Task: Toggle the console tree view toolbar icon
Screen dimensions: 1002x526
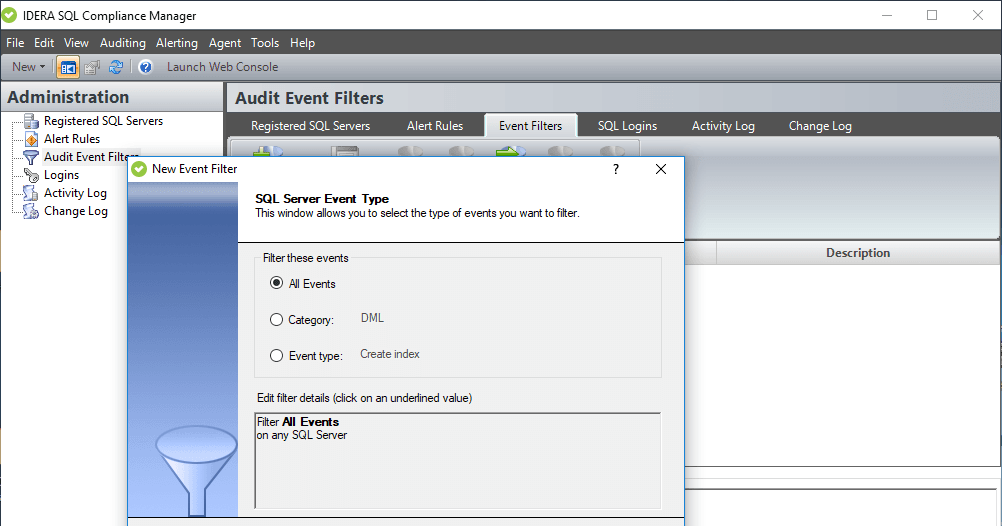Action: tap(68, 67)
